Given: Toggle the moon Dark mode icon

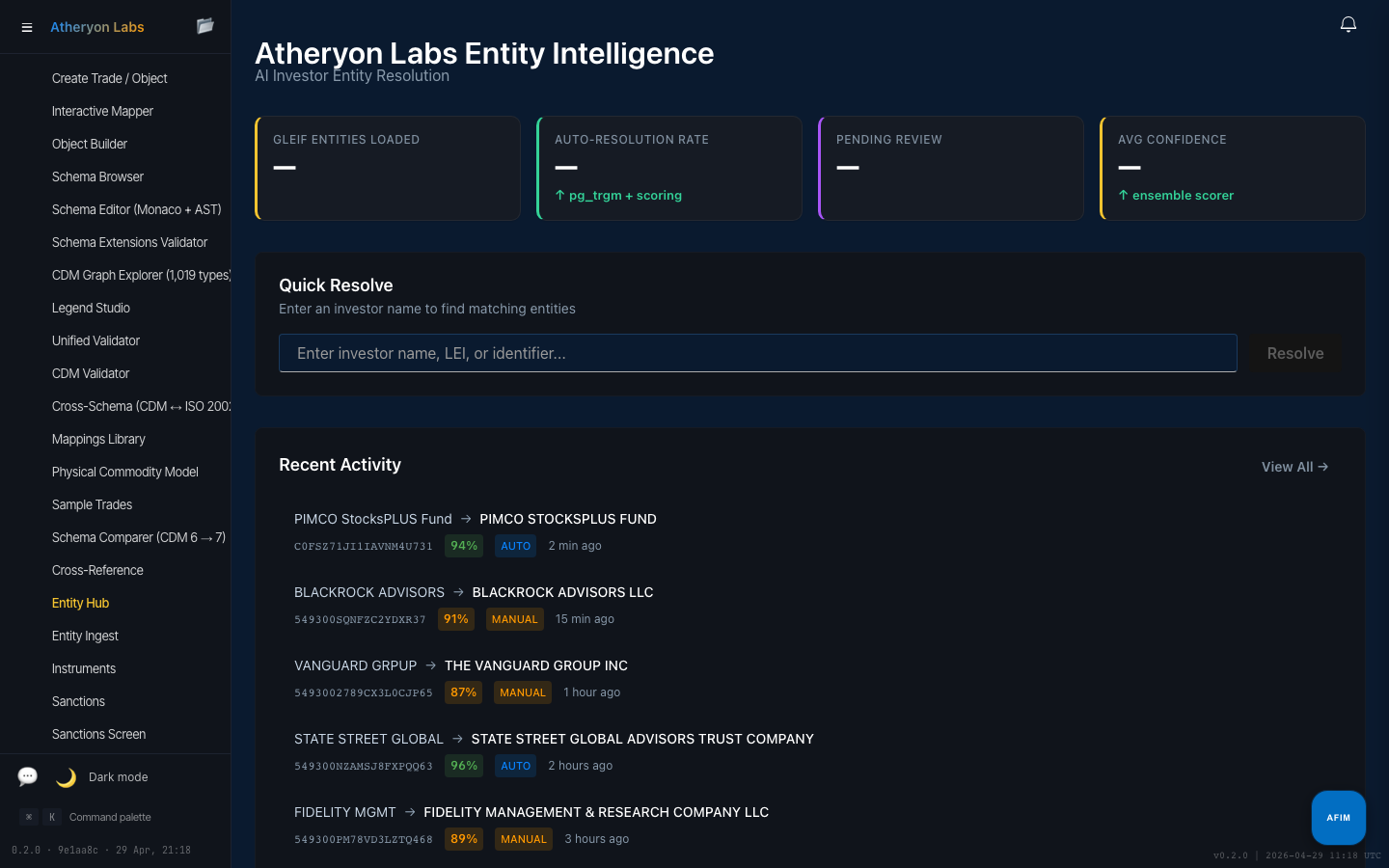Looking at the screenshot, I should pos(66,777).
